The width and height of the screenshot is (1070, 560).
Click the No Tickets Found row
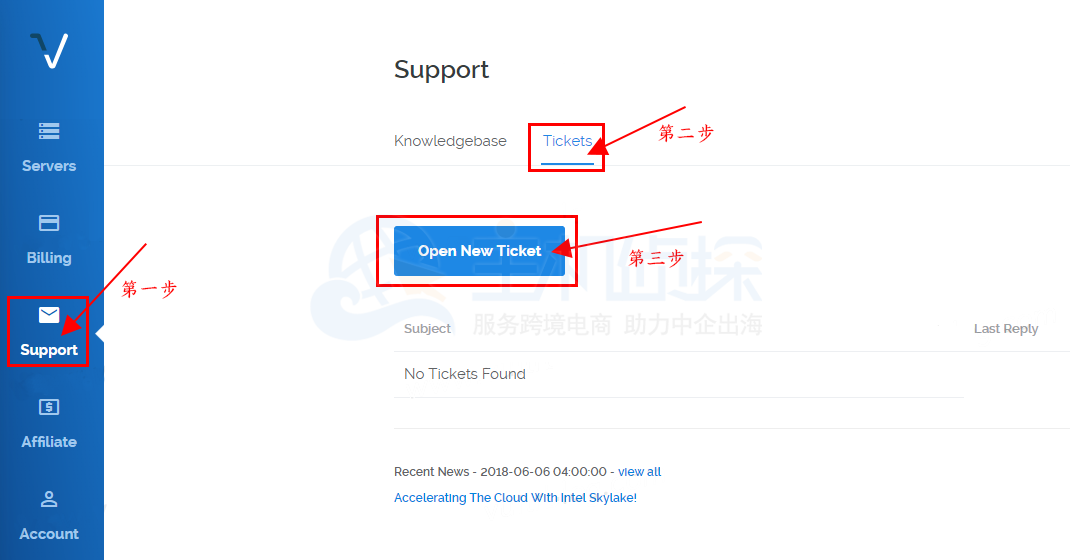coord(679,374)
